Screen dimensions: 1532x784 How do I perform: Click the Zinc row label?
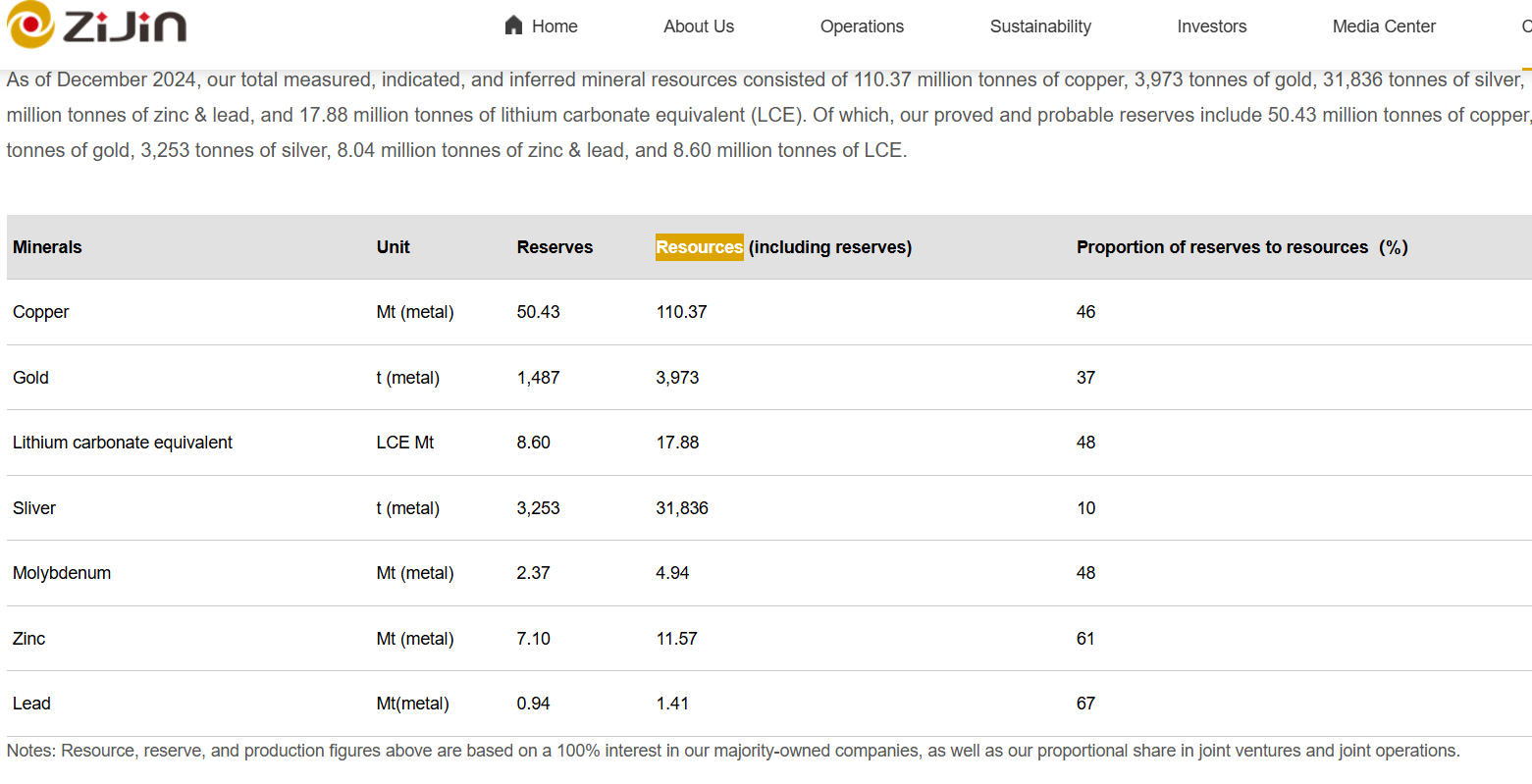click(28, 639)
